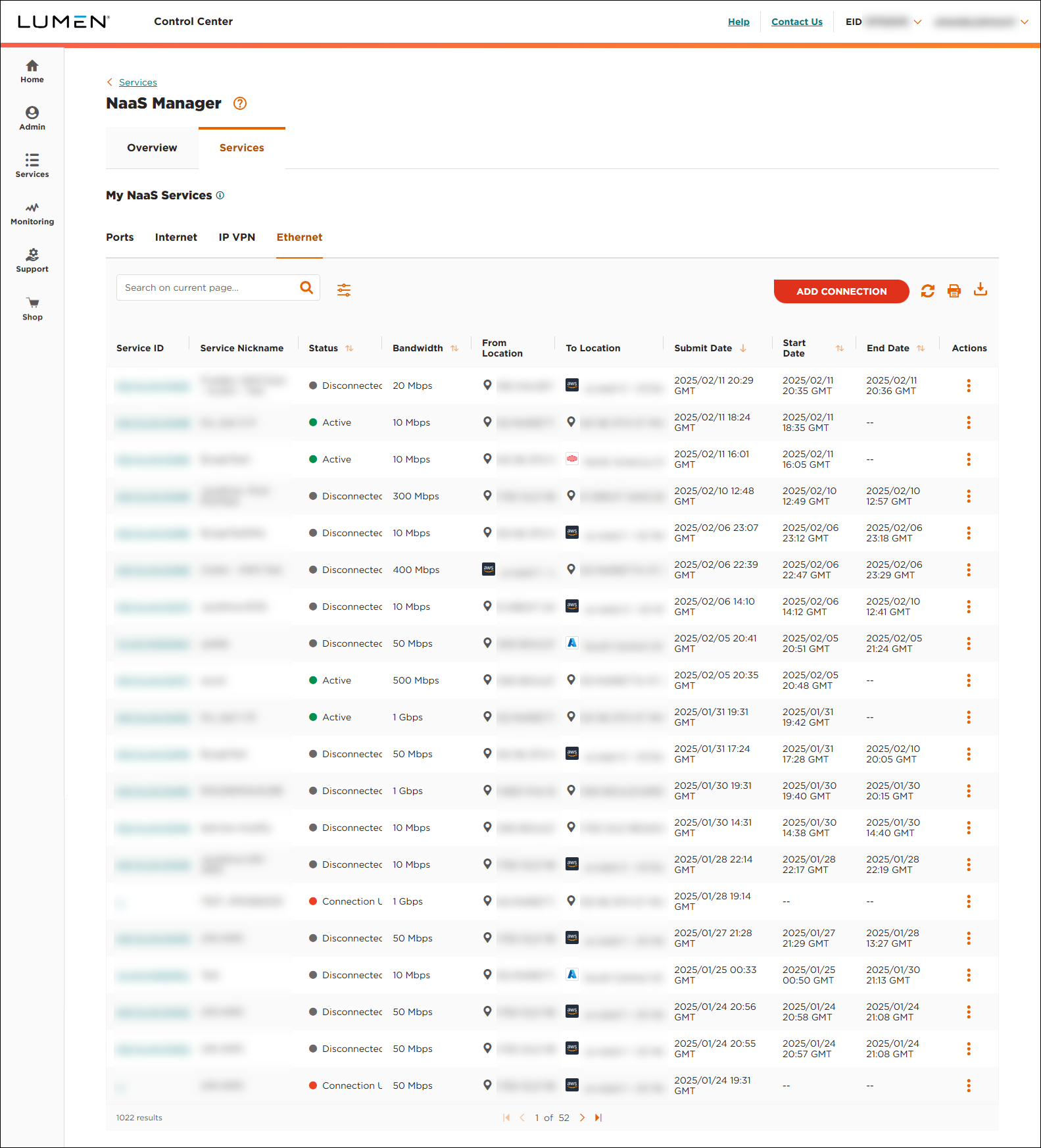Open actions menu for 2025/01/24 19:31 row
Image resolution: width=1041 pixels, height=1148 pixels.
pyautogui.click(x=969, y=1086)
